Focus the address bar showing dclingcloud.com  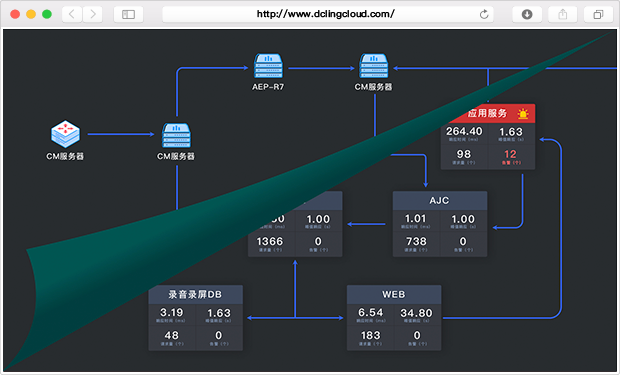(x=328, y=14)
